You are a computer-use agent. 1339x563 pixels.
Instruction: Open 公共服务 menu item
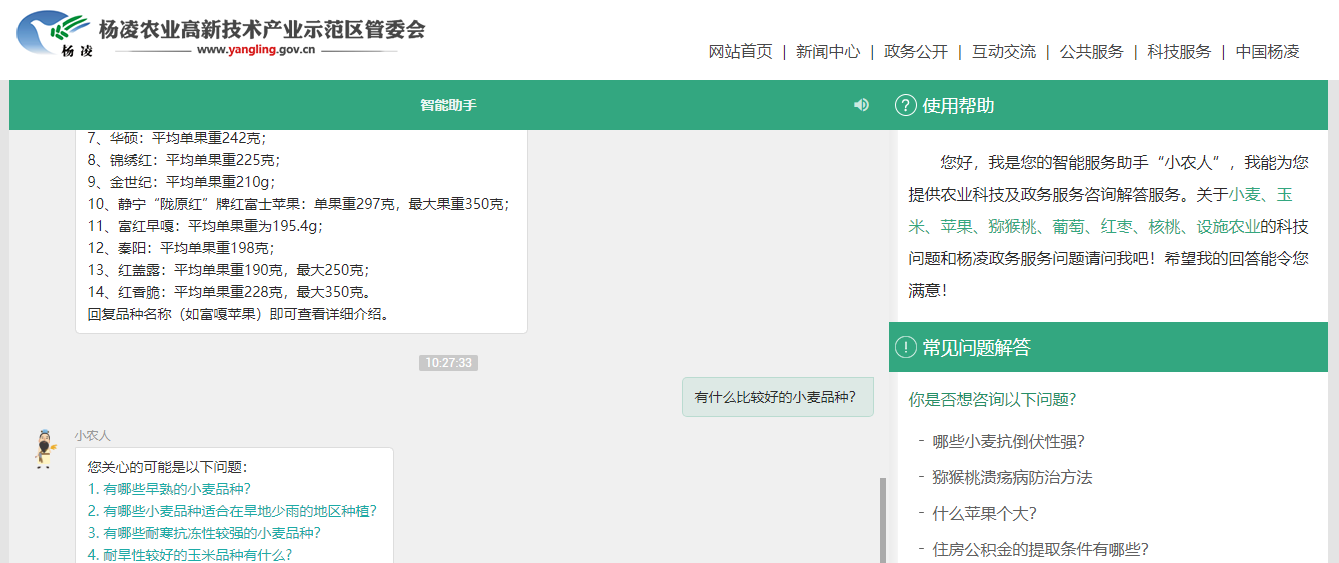(1092, 52)
